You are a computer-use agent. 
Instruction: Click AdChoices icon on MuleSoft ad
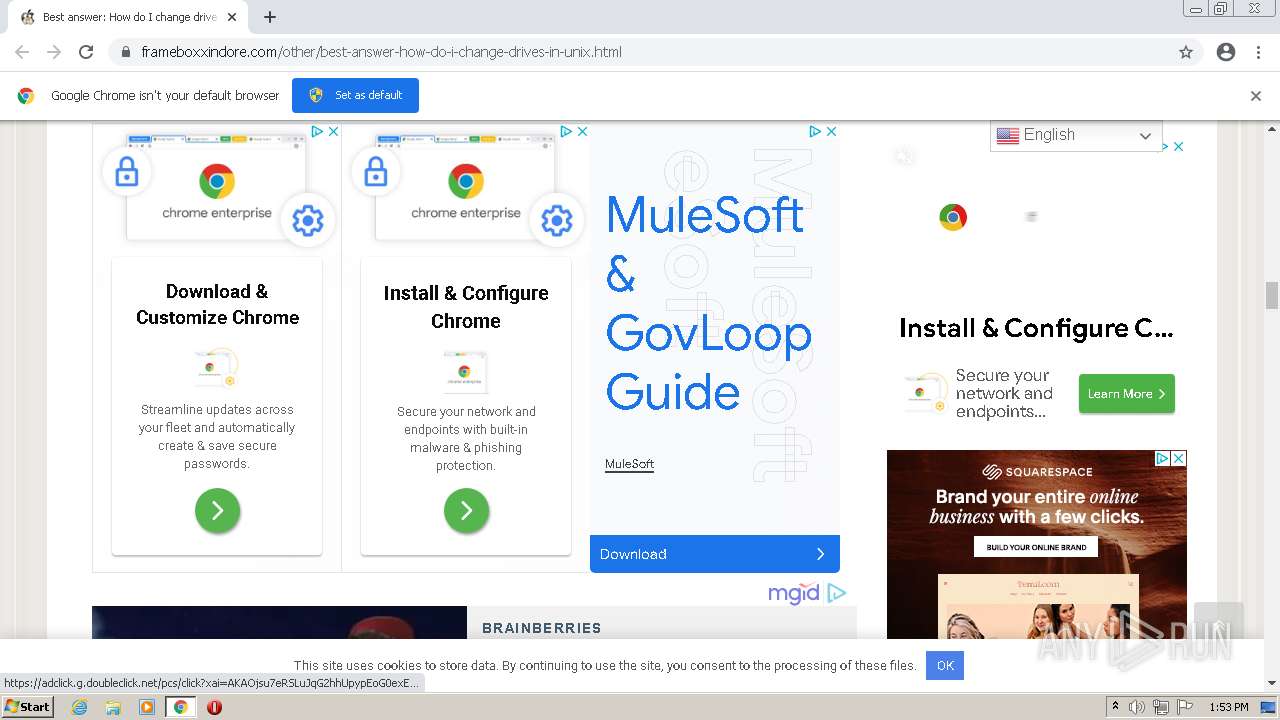[815, 131]
